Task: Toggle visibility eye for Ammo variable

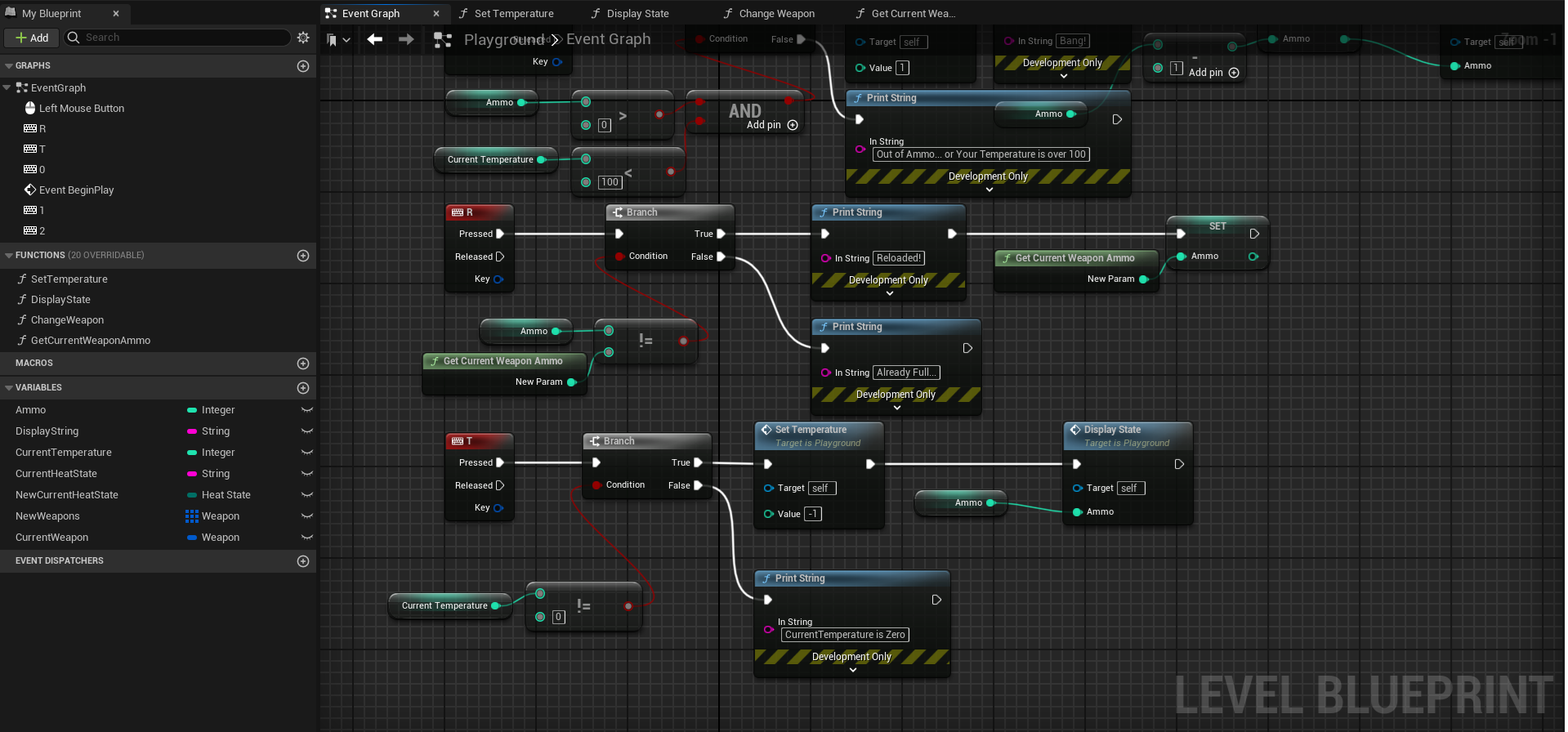Action: click(307, 410)
